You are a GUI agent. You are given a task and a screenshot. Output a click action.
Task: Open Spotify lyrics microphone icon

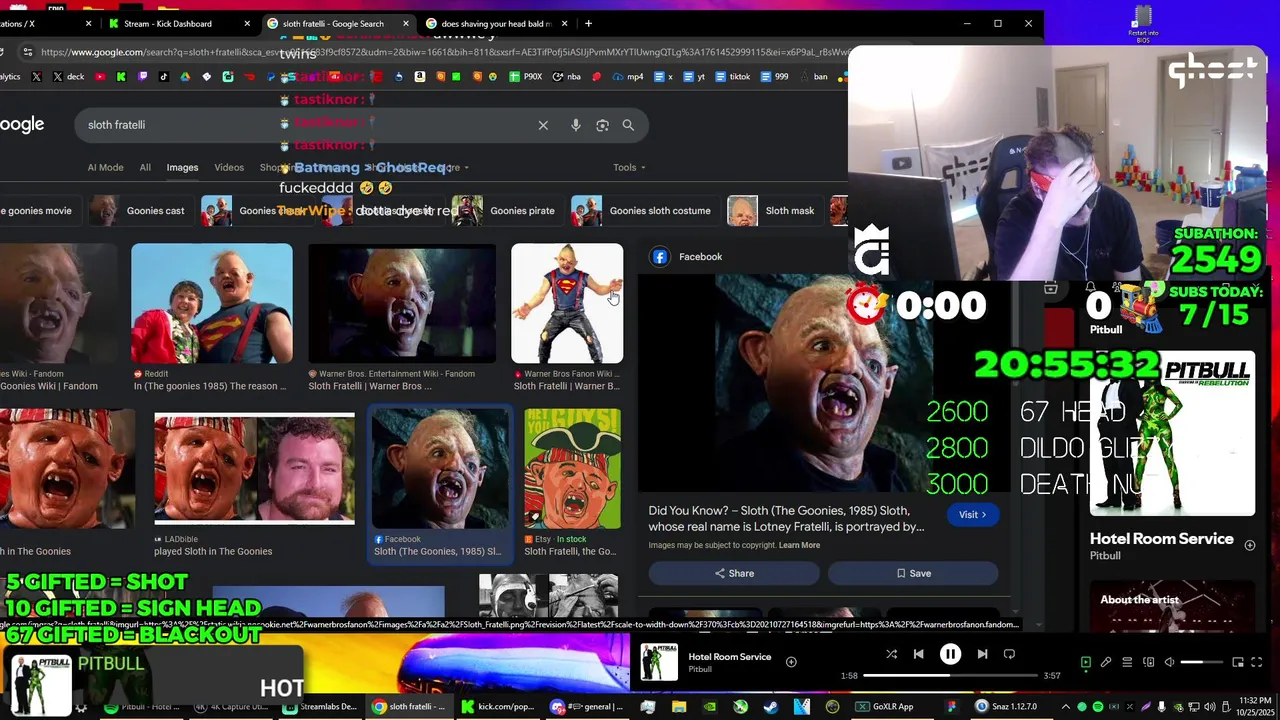click(x=1106, y=662)
